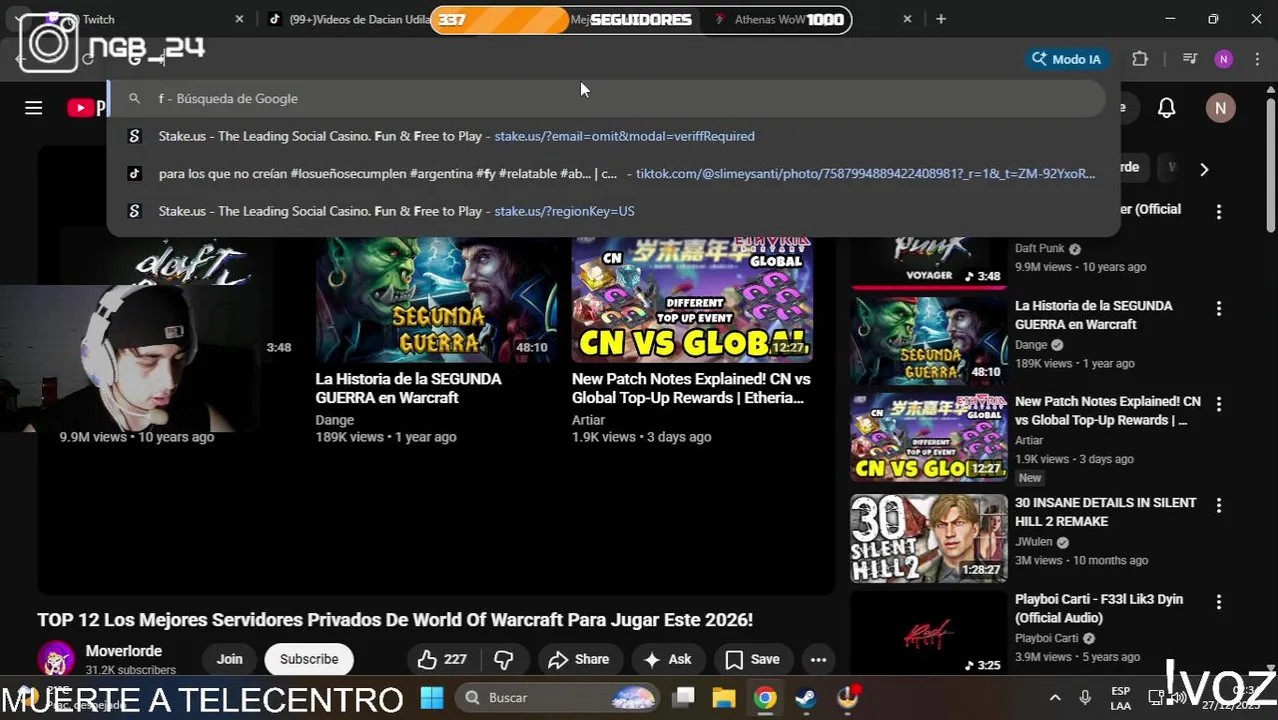Click the '31.2K subscribers' text
Image resolution: width=1278 pixels, height=720 pixels.
tap(131, 670)
